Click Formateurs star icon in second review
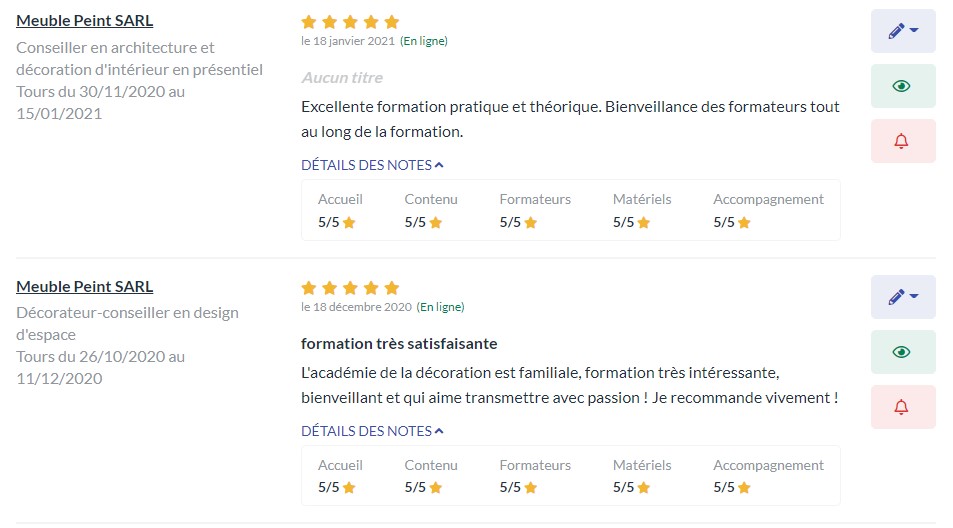The height and width of the screenshot is (528, 953). pyautogui.click(x=531, y=487)
